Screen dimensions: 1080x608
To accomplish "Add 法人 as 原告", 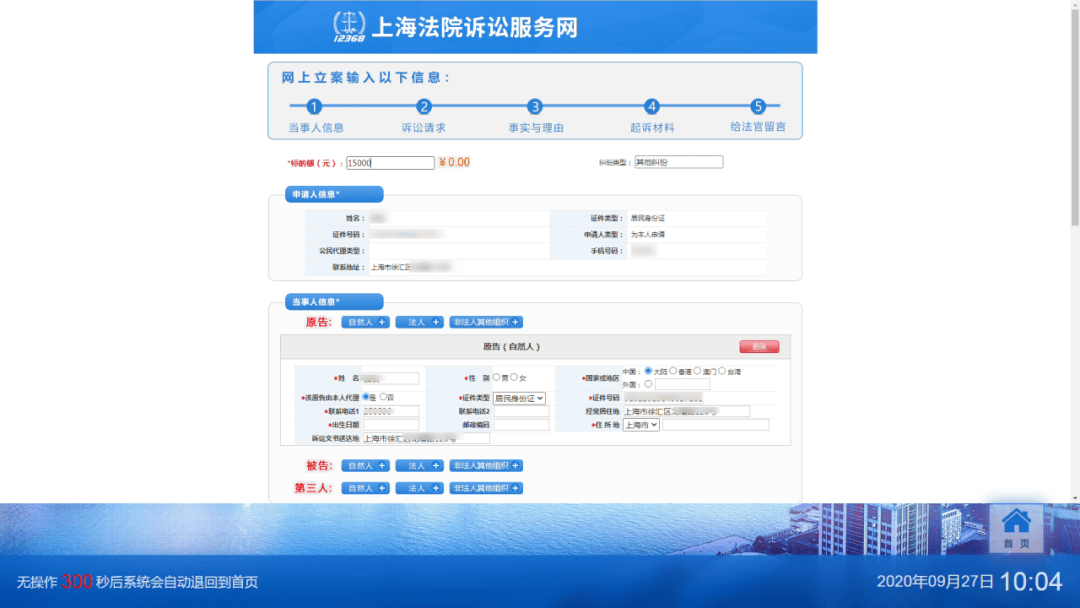I will [x=419, y=322].
